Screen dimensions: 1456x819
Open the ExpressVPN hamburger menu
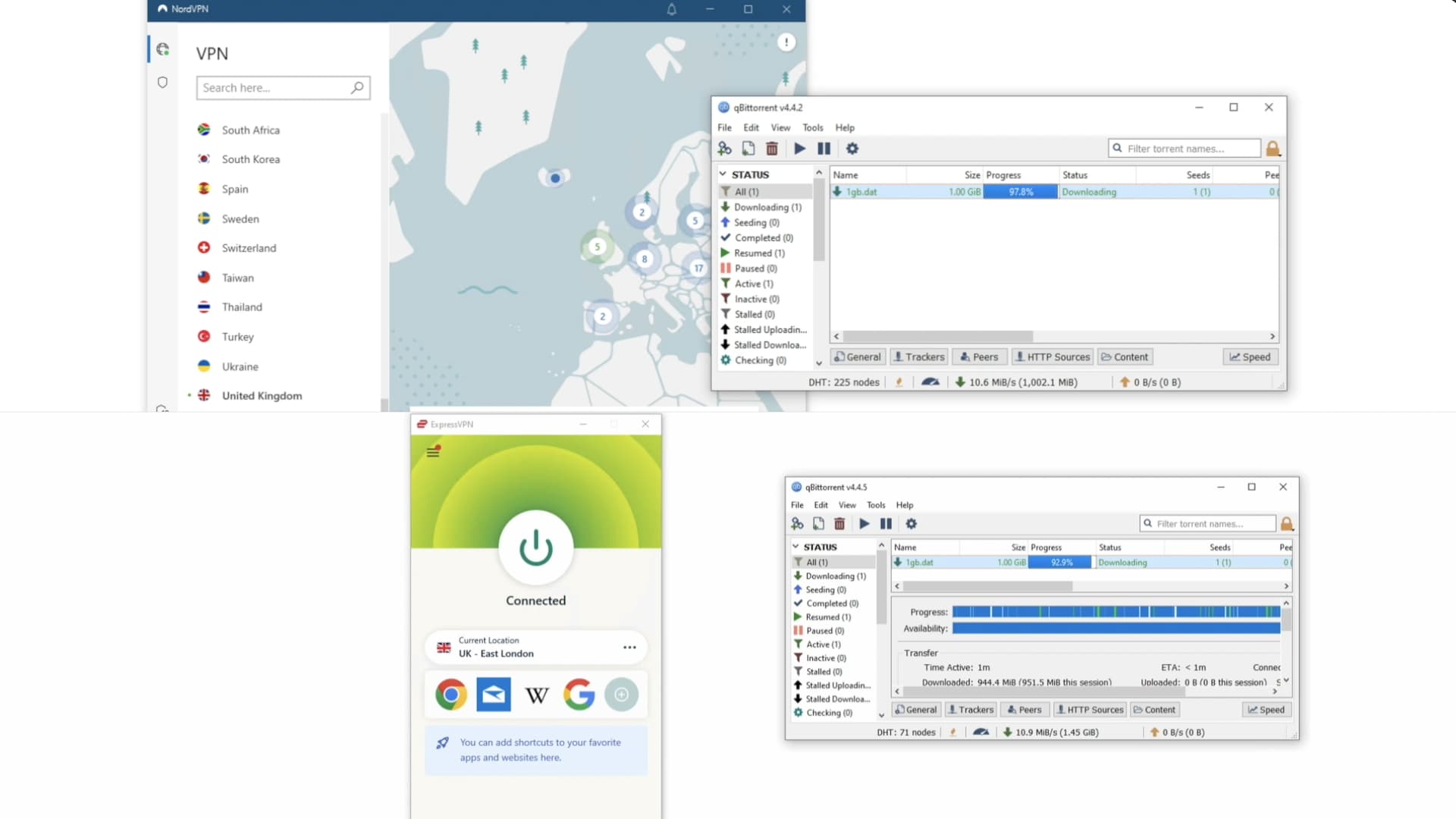[433, 451]
